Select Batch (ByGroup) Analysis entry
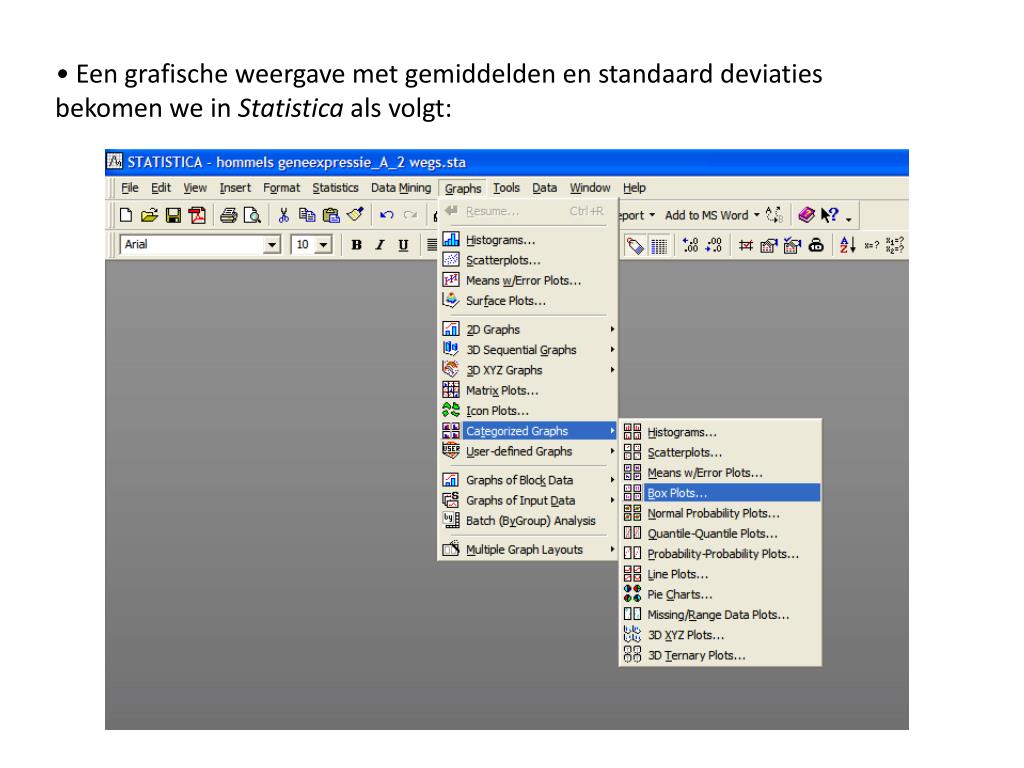This screenshot has width=1024, height=768. (528, 520)
